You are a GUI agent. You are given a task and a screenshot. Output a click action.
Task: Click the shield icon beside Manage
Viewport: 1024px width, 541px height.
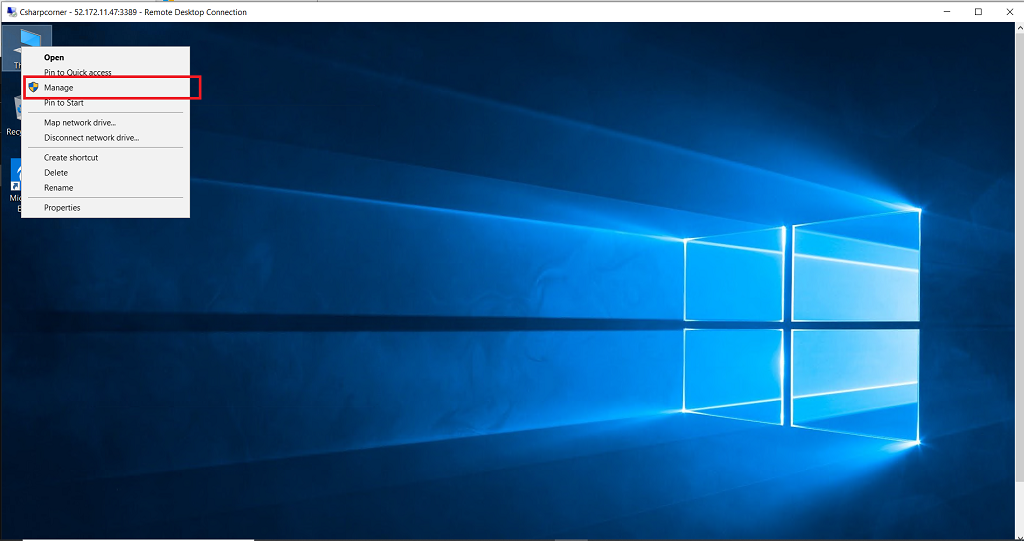33,87
